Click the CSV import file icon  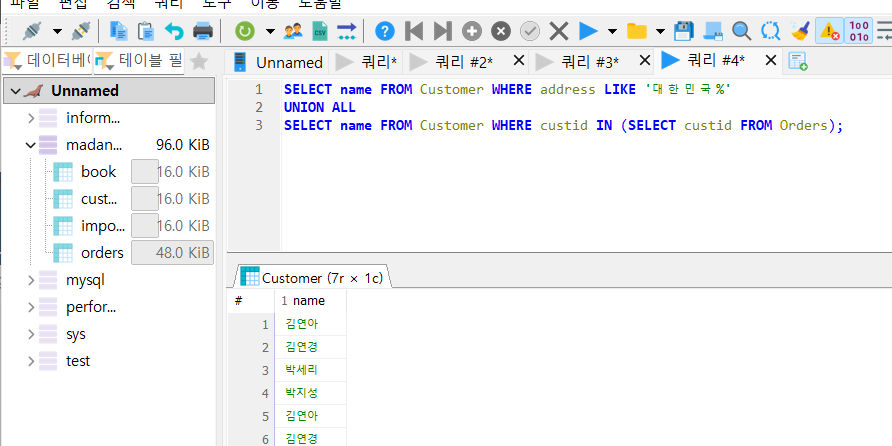tap(320, 31)
